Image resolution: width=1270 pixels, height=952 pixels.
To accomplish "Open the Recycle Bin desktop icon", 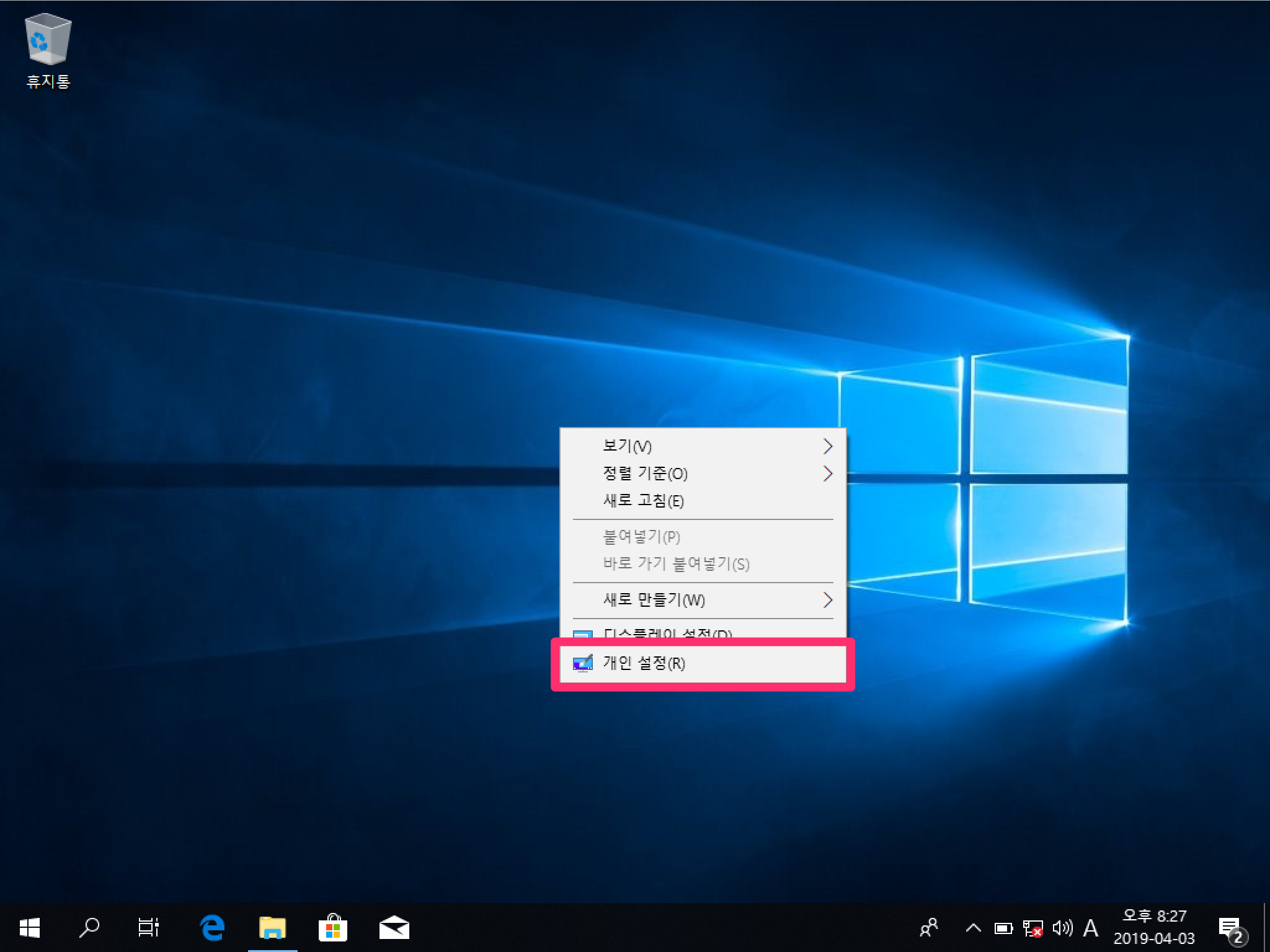I will (x=48, y=41).
